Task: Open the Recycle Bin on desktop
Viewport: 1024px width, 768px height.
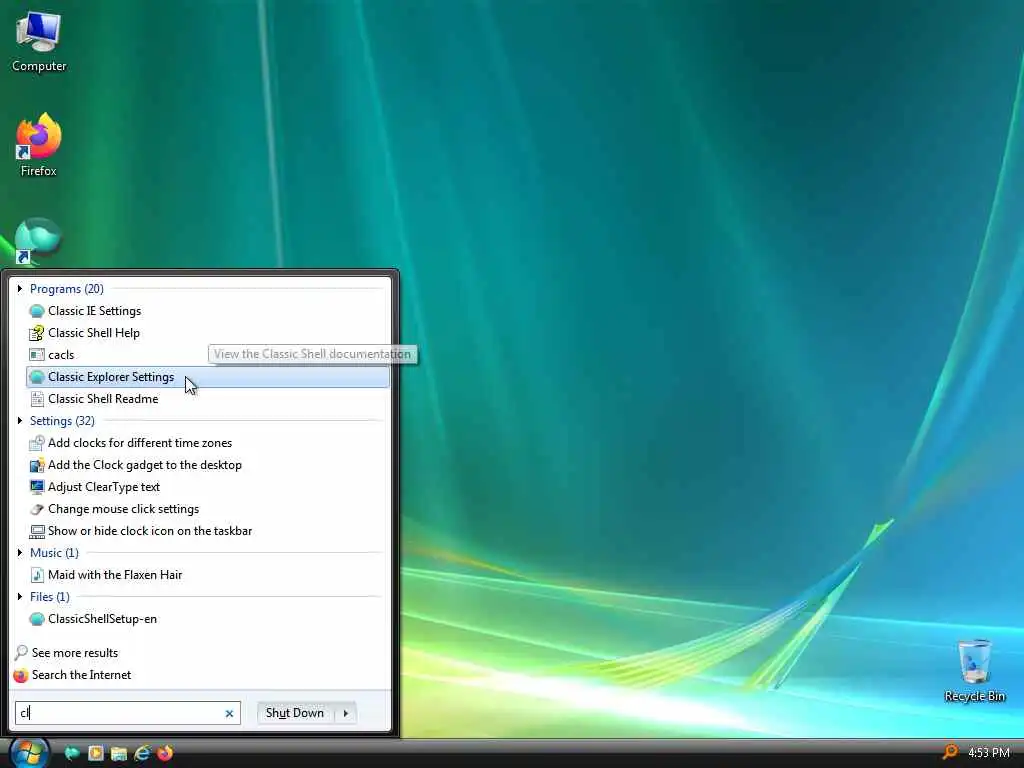Action: click(974, 671)
